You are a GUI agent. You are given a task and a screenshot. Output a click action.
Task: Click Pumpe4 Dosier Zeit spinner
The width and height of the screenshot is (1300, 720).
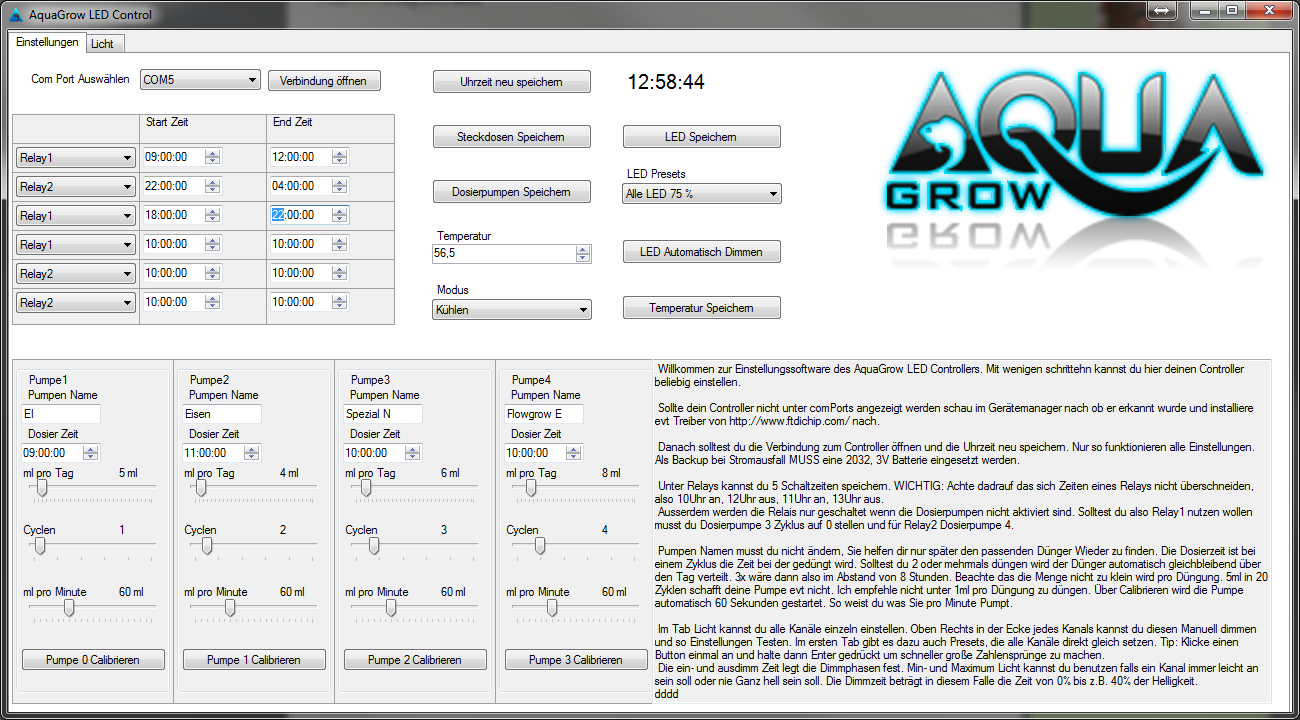coord(574,453)
